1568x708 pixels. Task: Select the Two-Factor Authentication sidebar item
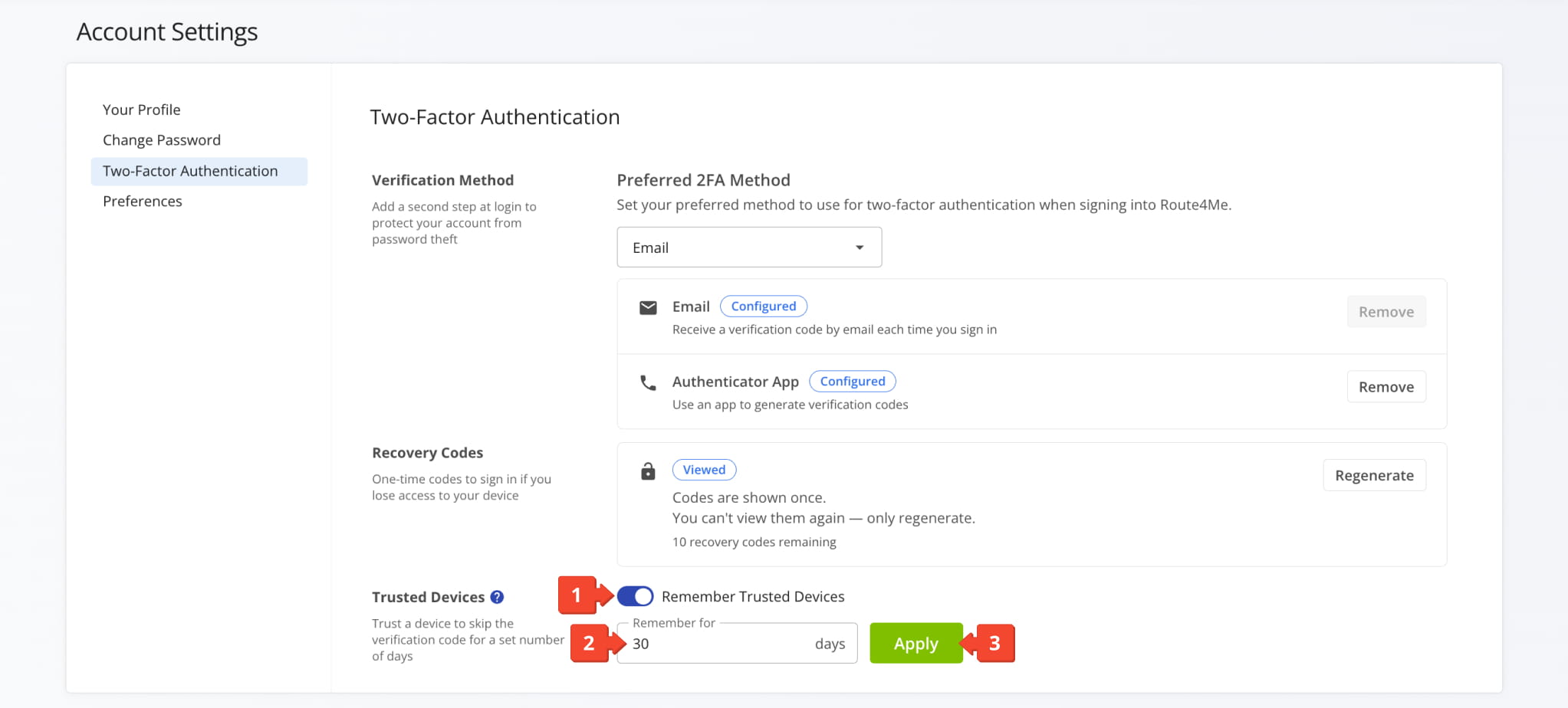(x=199, y=172)
